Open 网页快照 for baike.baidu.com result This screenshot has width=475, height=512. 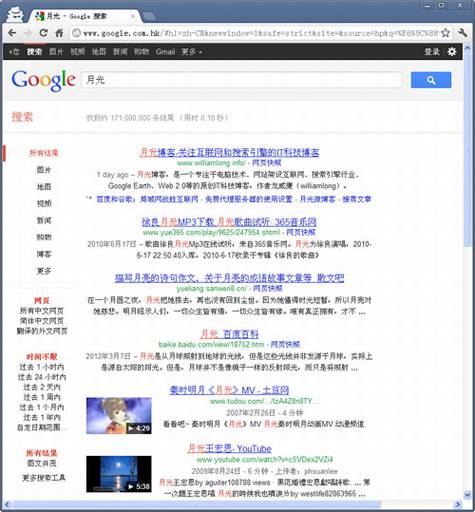285,344
